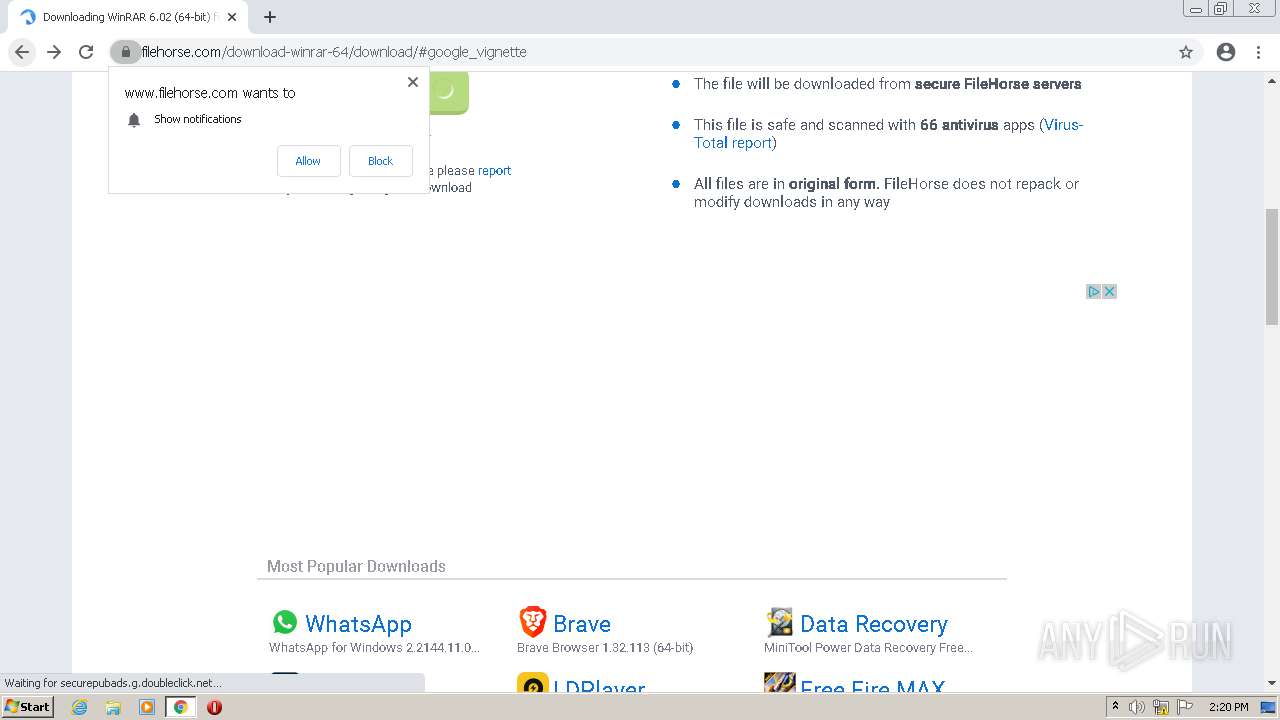Block notifications from filehorse.com
Viewport: 1280px width, 720px height.
tap(380, 161)
